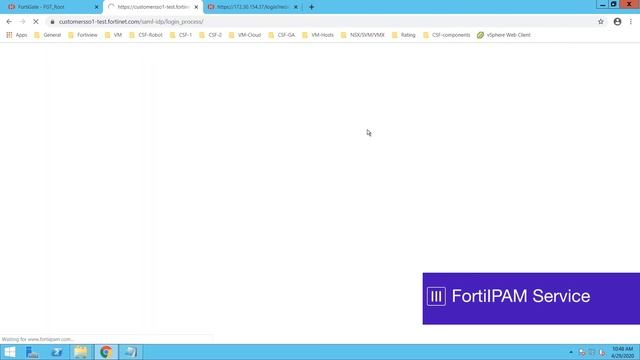Go back using the browser back arrow
Viewport: 640px width, 360px height.
coord(9,22)
